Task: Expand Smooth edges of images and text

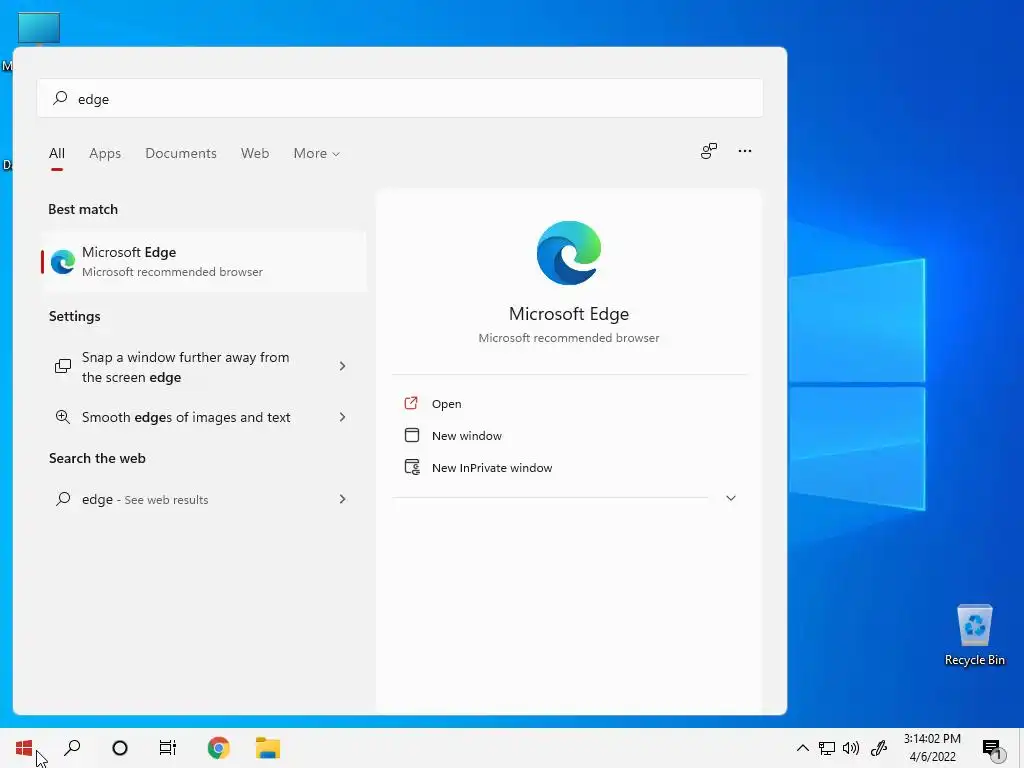Action: pos(342,417)
